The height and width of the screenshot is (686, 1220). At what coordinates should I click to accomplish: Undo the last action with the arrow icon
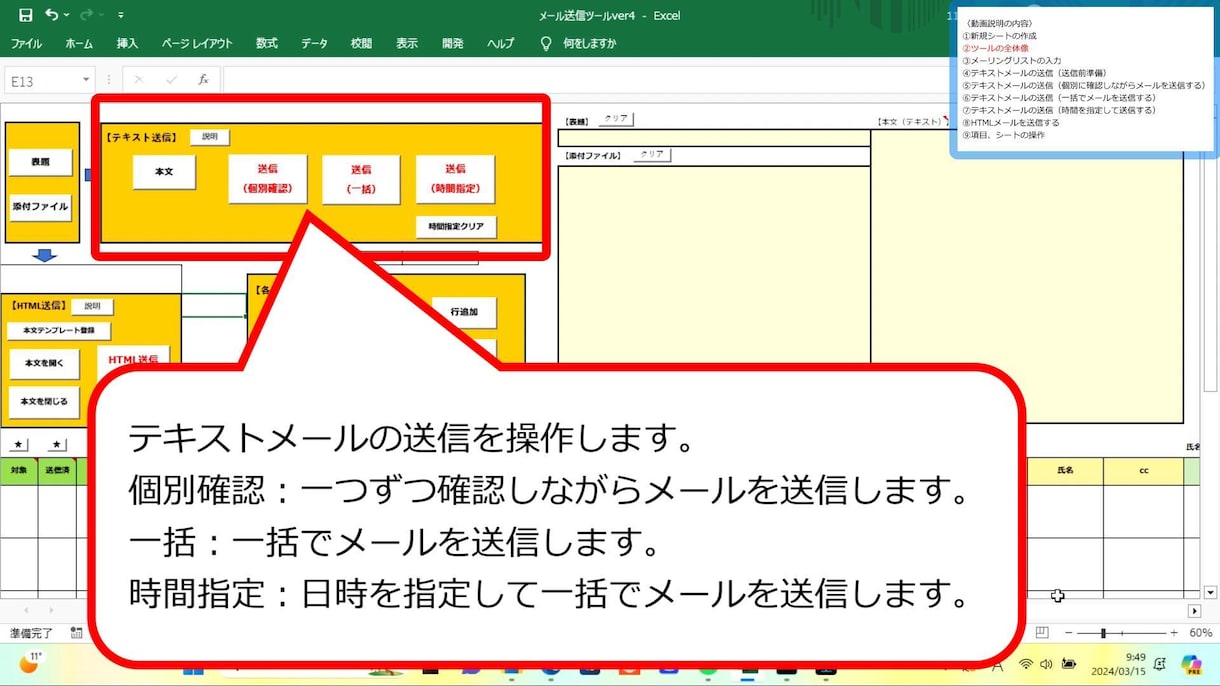(51, 15)
